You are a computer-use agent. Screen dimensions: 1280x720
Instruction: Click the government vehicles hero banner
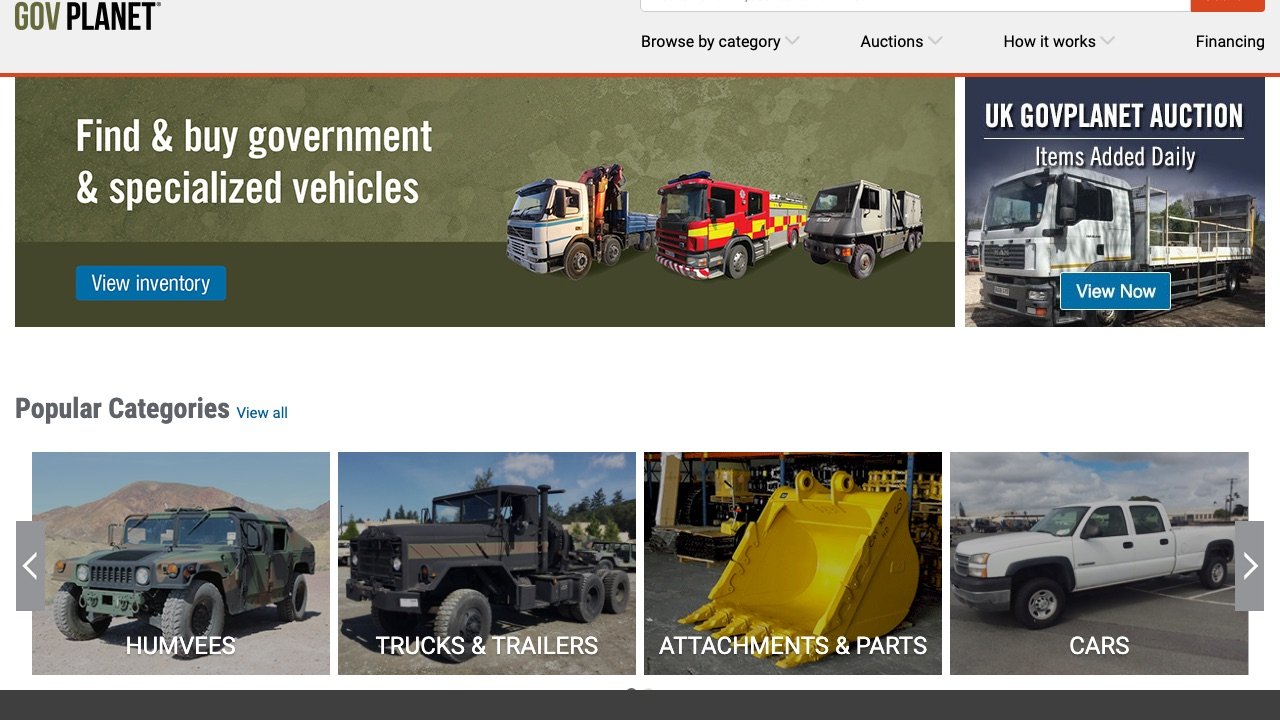tap(485, 202)
